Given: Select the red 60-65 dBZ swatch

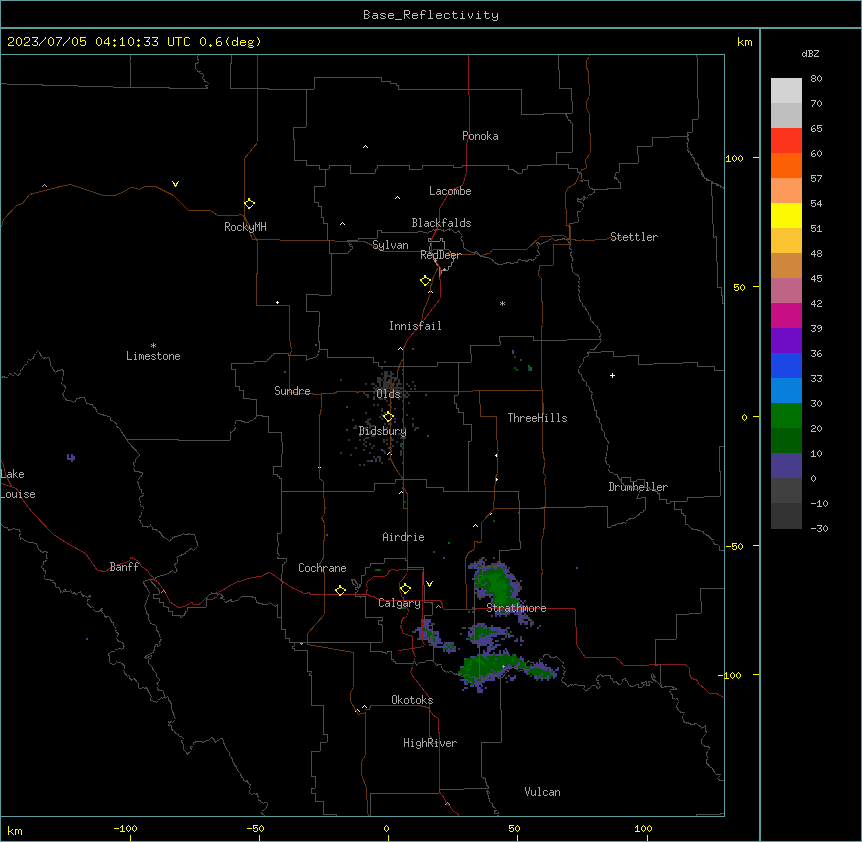Looking at the screenshot, I should 786,141.
